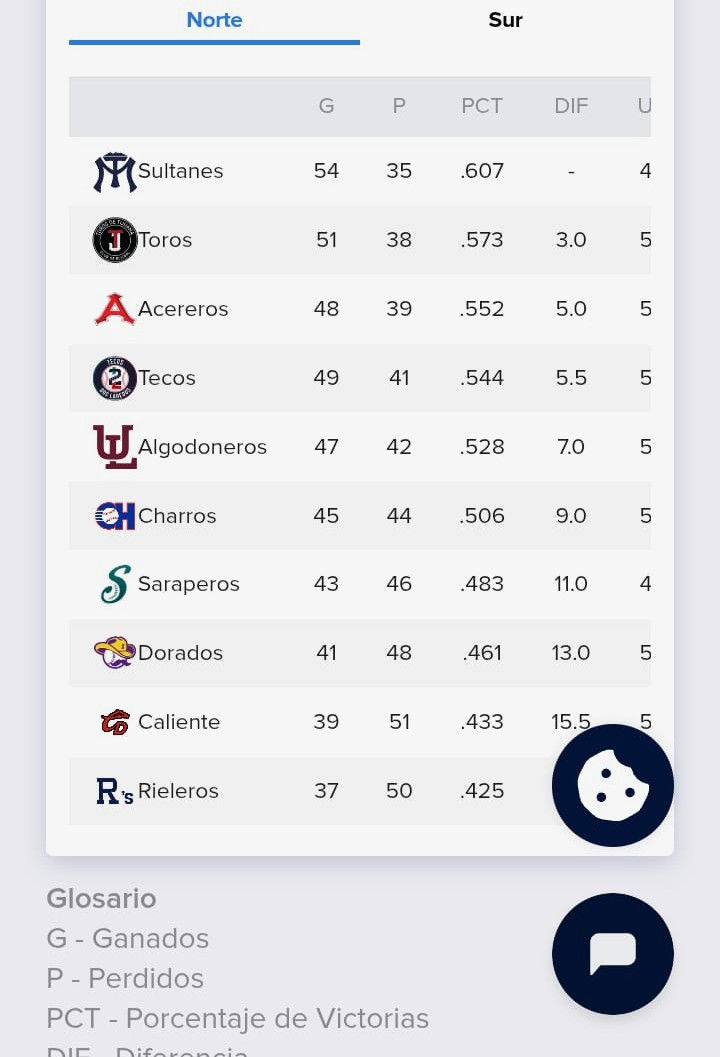Click the Saraperos green S logo
Screen dimensions: 720x1057
pyautogui.click(x=115, y=584)
